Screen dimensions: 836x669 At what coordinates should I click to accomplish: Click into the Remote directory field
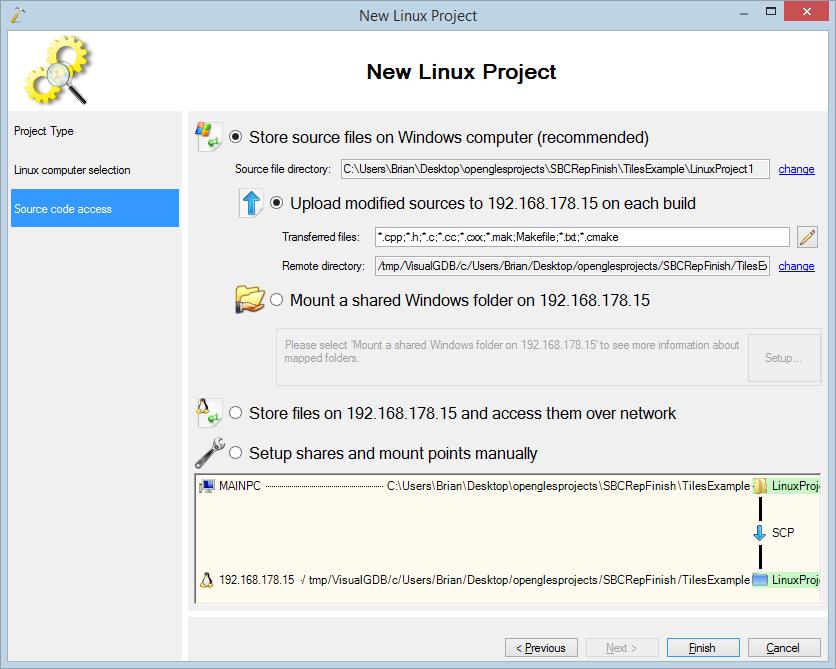point(572,265)
